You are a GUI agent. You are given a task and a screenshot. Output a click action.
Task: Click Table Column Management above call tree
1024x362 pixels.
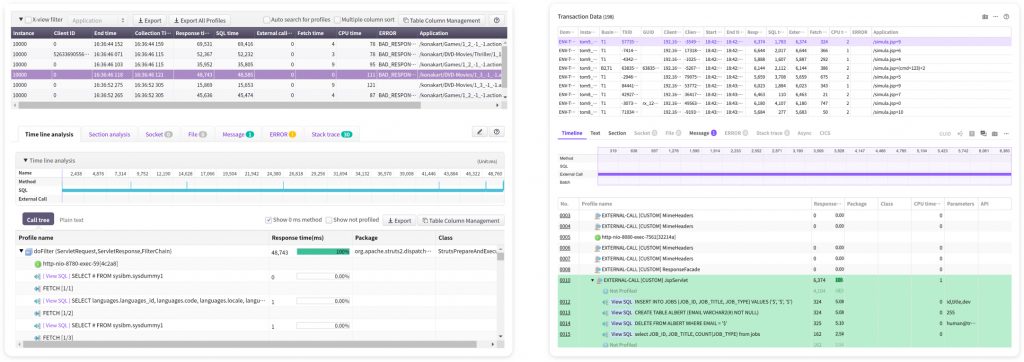461,220
